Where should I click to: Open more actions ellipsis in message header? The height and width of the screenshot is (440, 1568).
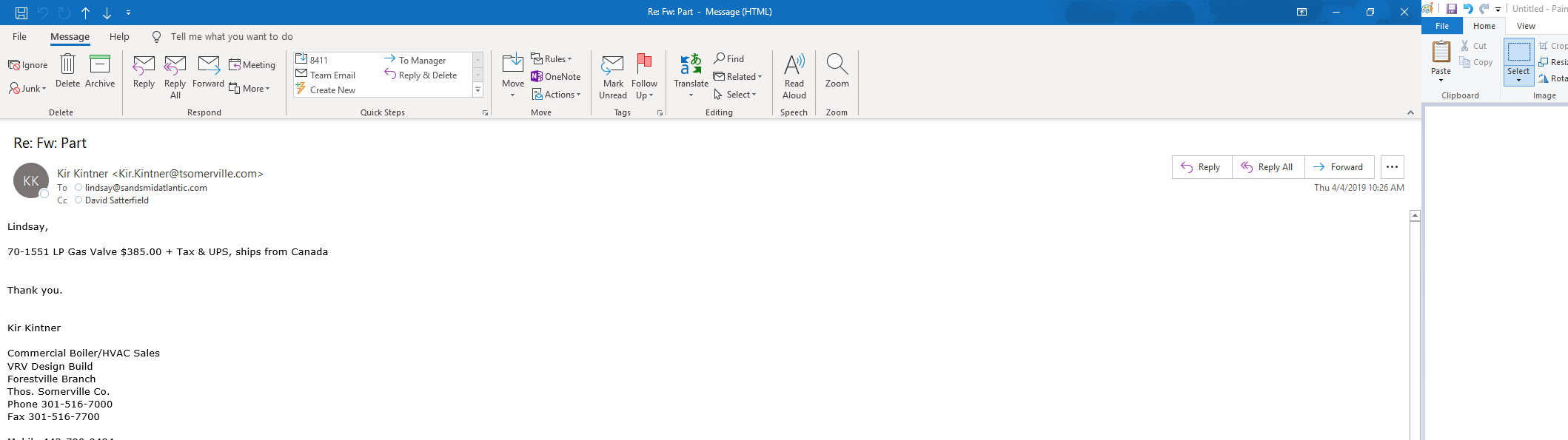[1392, 167]
